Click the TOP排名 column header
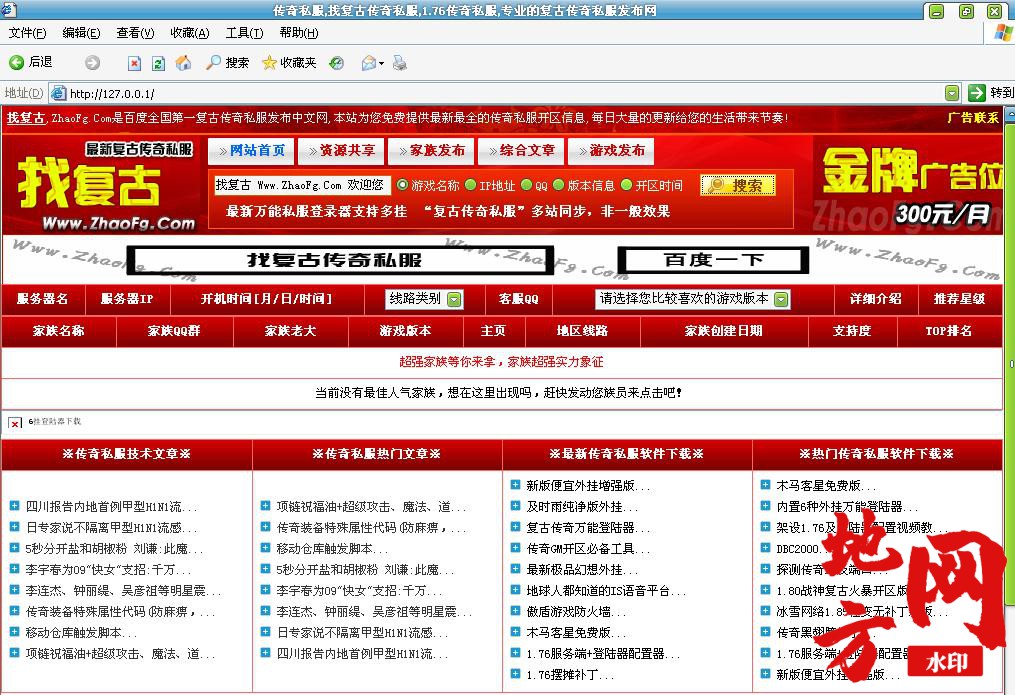The height and width of the screenshot is (695, 1015). (x=948, y=331)
